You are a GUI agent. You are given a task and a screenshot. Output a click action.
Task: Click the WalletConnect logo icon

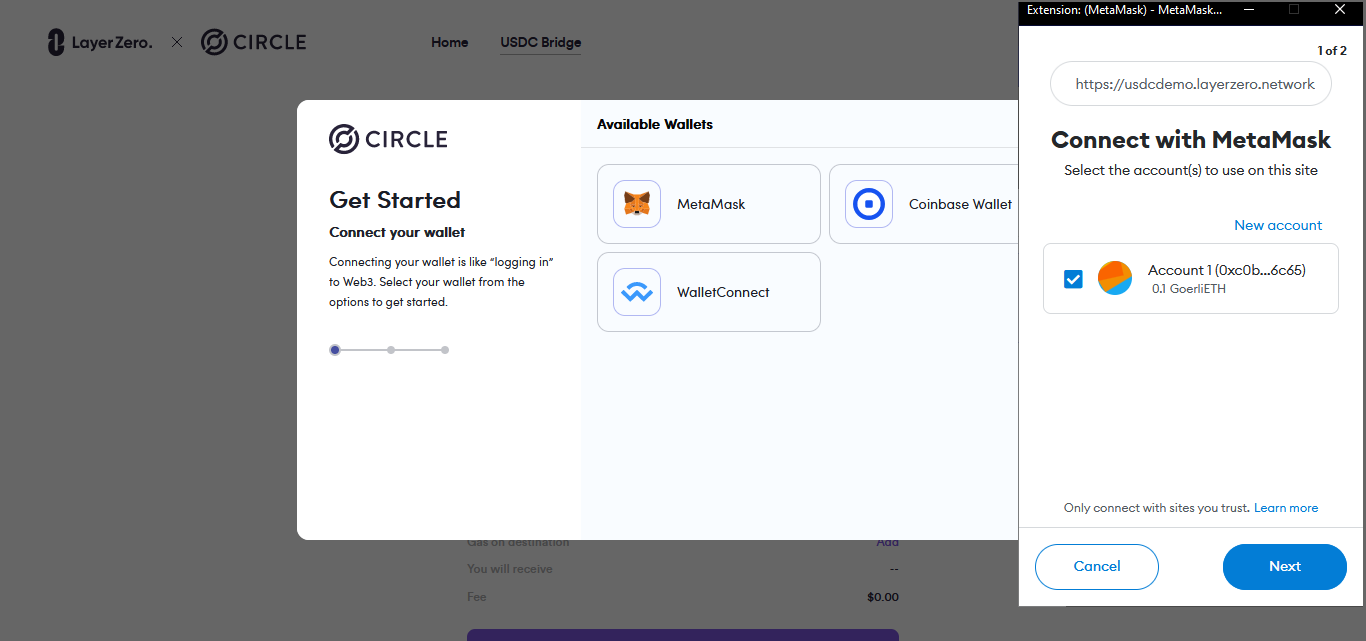[x=637, y=292]
